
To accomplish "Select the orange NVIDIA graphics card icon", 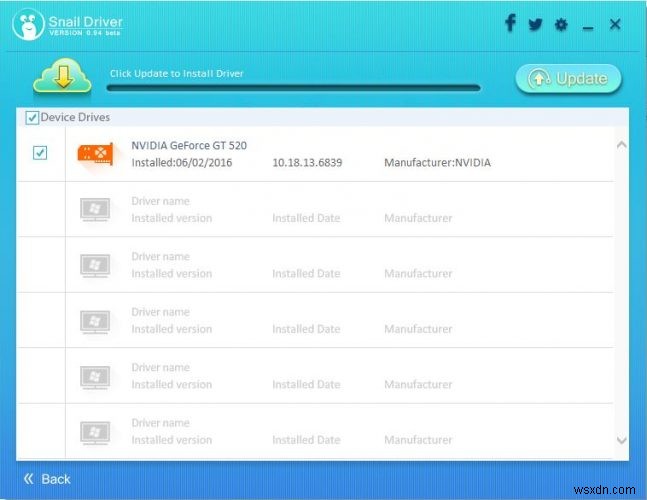I will click(95, 154).
